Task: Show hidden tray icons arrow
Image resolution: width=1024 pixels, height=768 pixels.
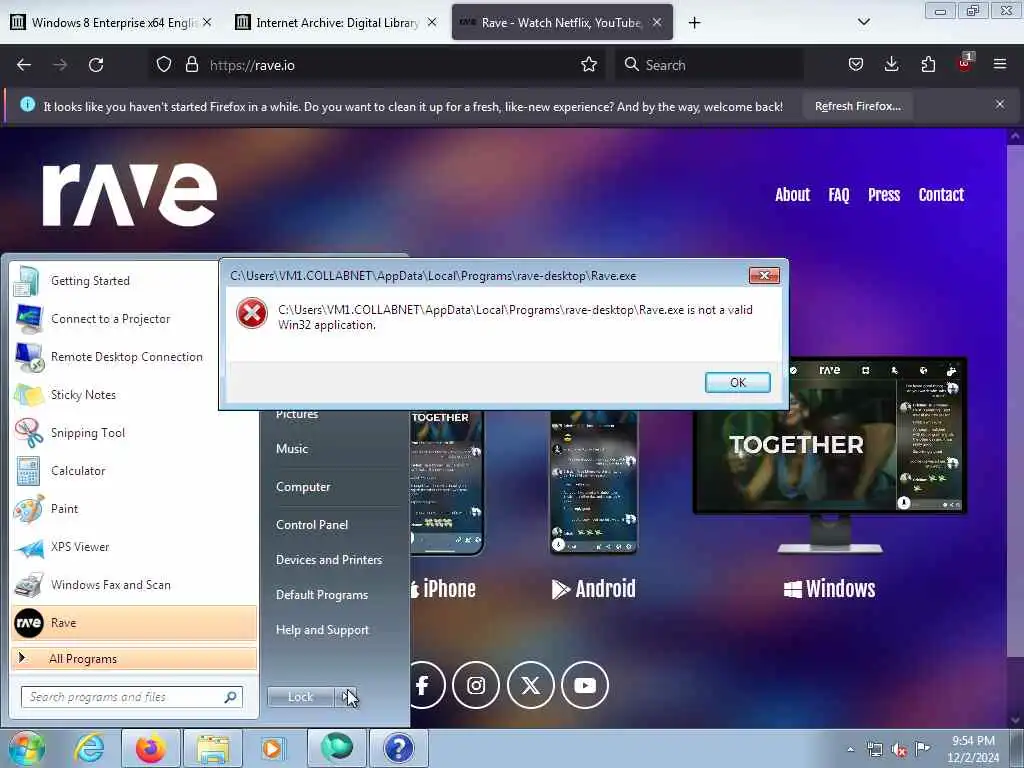Action: (850, 749)
